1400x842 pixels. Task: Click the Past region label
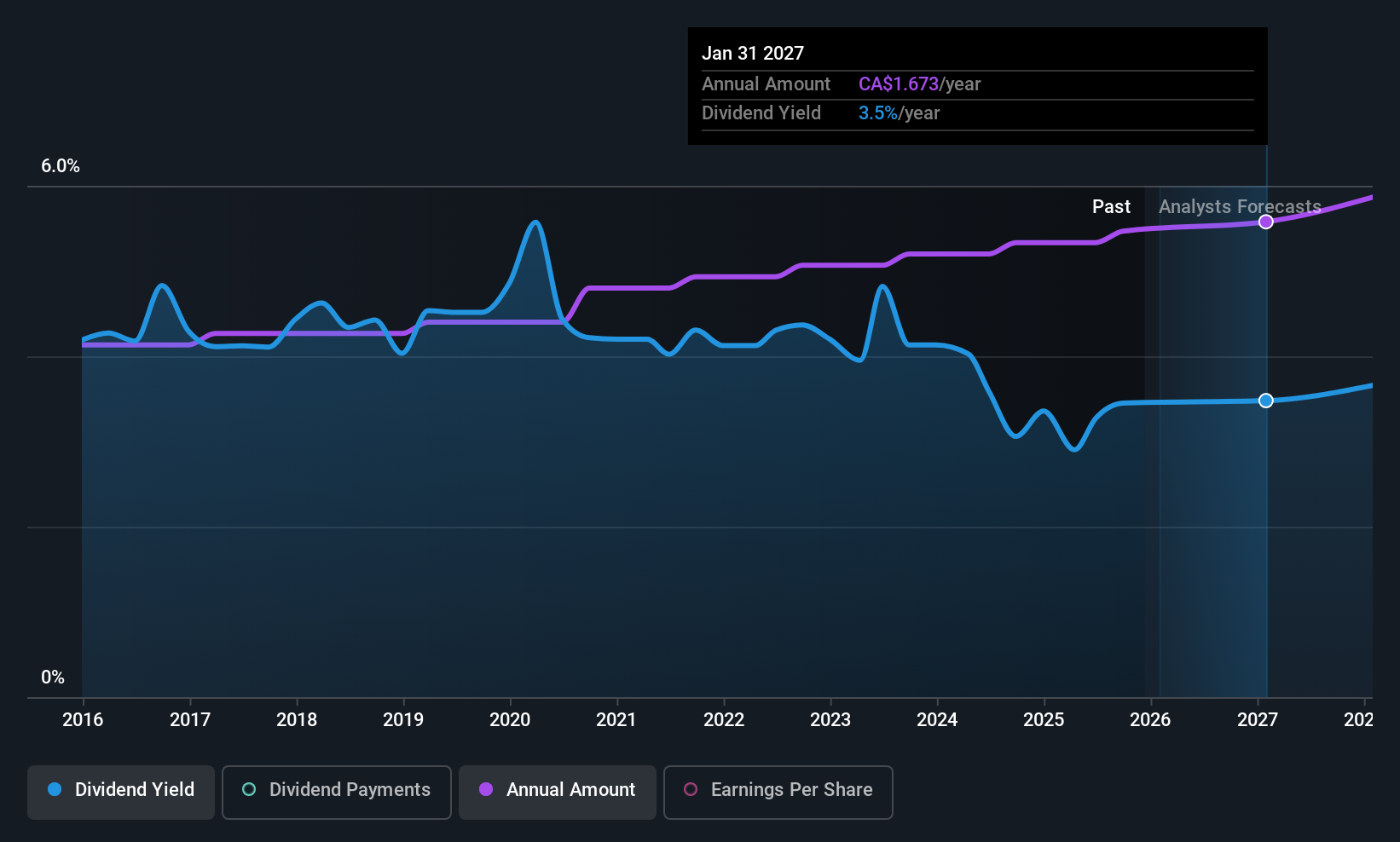pyautogui.click(x=1111, y=207)
